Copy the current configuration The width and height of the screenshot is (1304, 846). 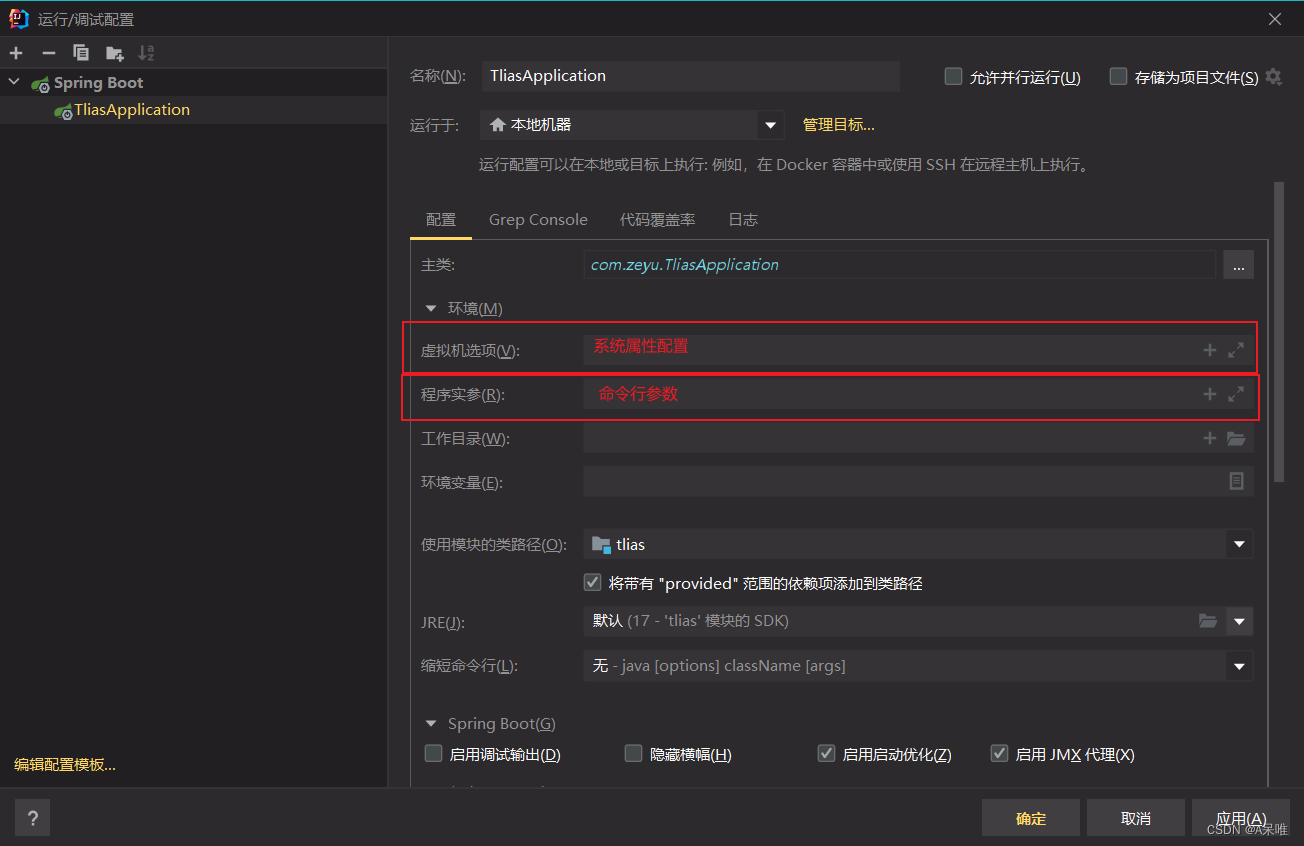pyautogui.click(x=80, y=52)
